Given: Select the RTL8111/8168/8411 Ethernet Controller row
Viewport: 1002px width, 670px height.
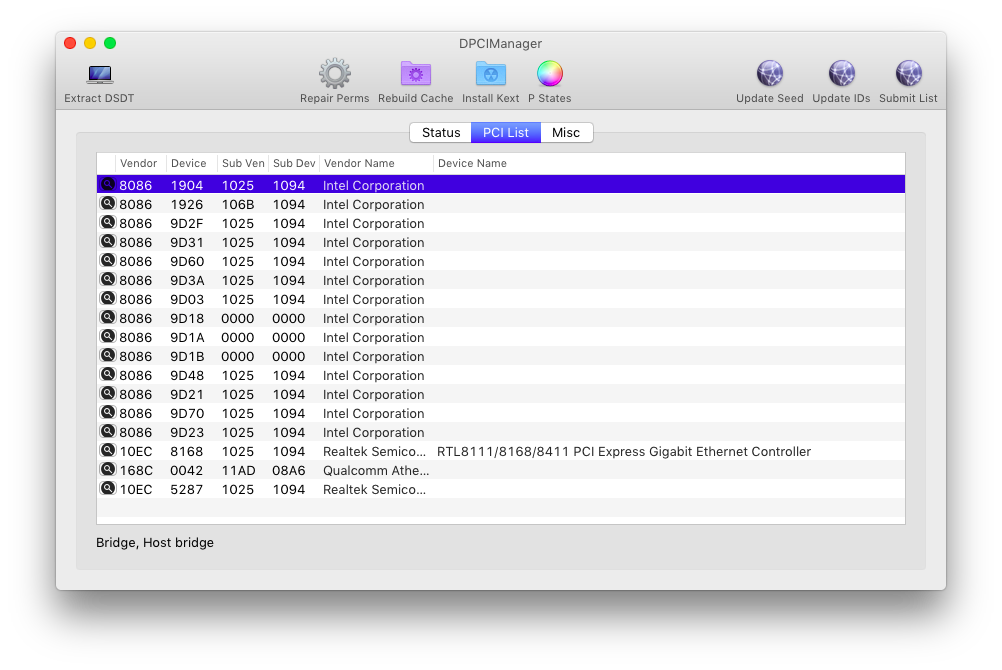Looking at the screenshot, I should [x=623, y=452].
